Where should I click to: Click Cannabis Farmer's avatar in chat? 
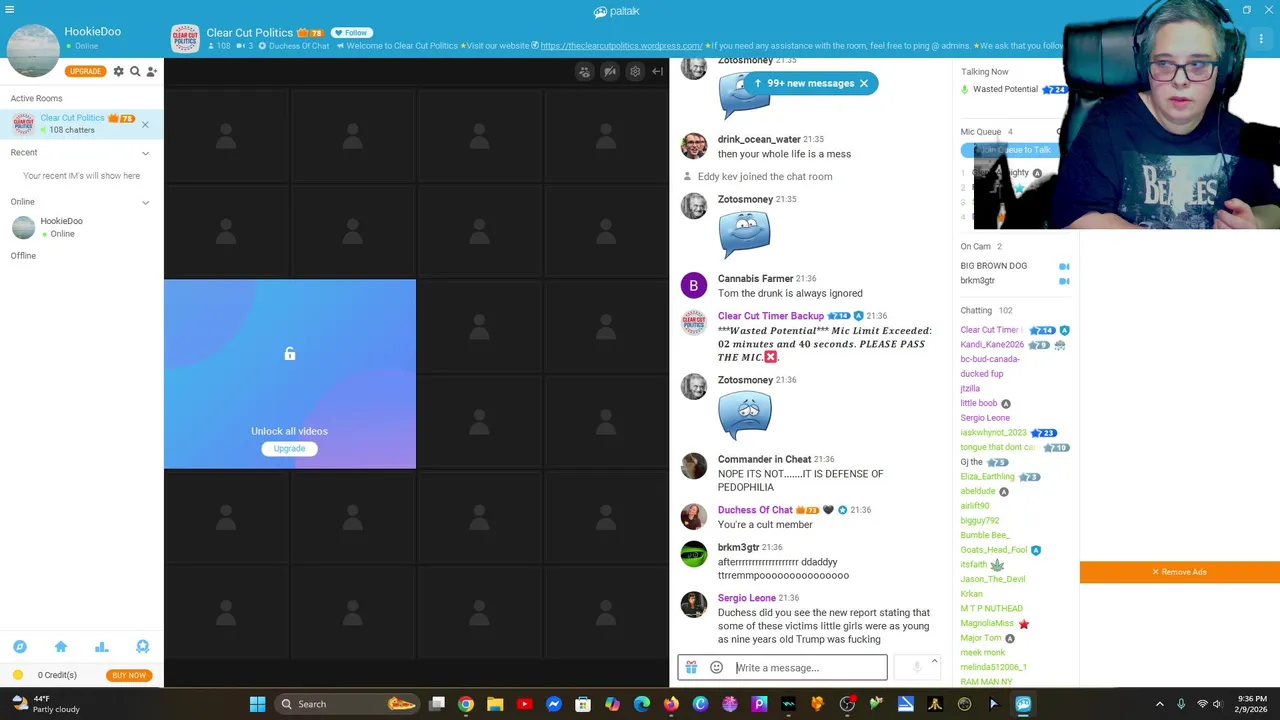pyautogui.click(x=694, y=286)
